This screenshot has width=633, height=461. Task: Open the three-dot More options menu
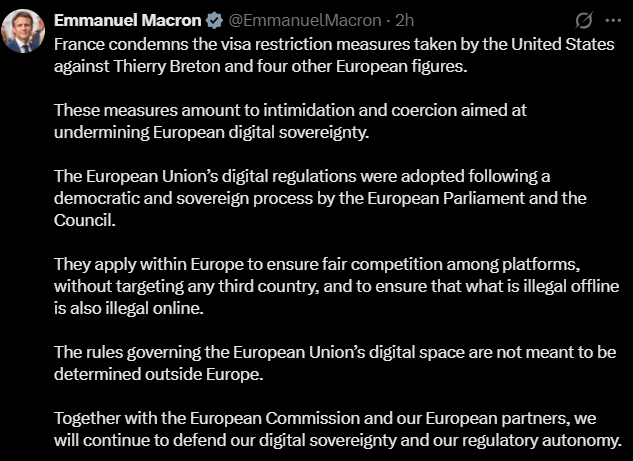[614, 20]
